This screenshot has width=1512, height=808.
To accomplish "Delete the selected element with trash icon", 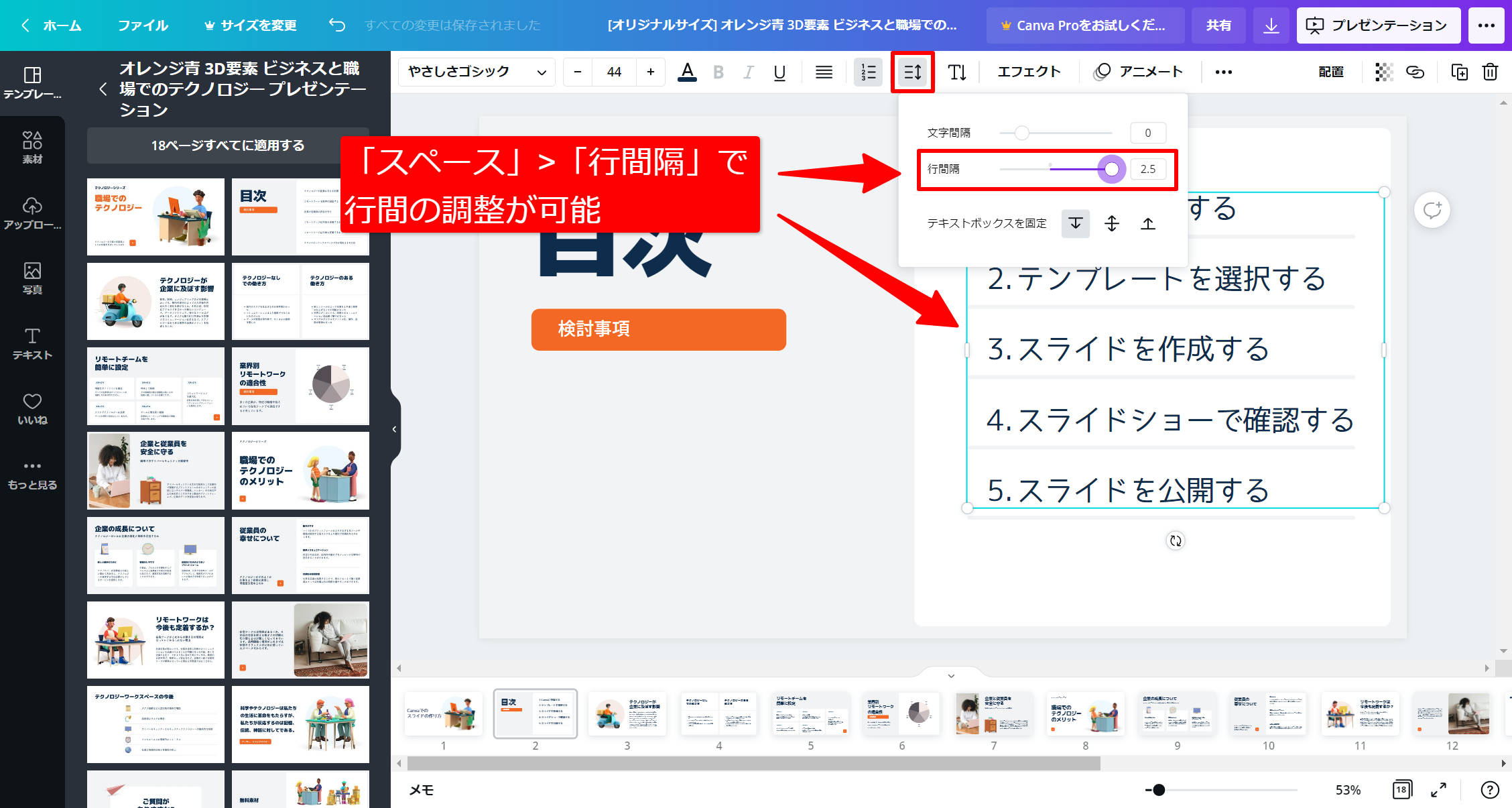I will click(1490, 72).
